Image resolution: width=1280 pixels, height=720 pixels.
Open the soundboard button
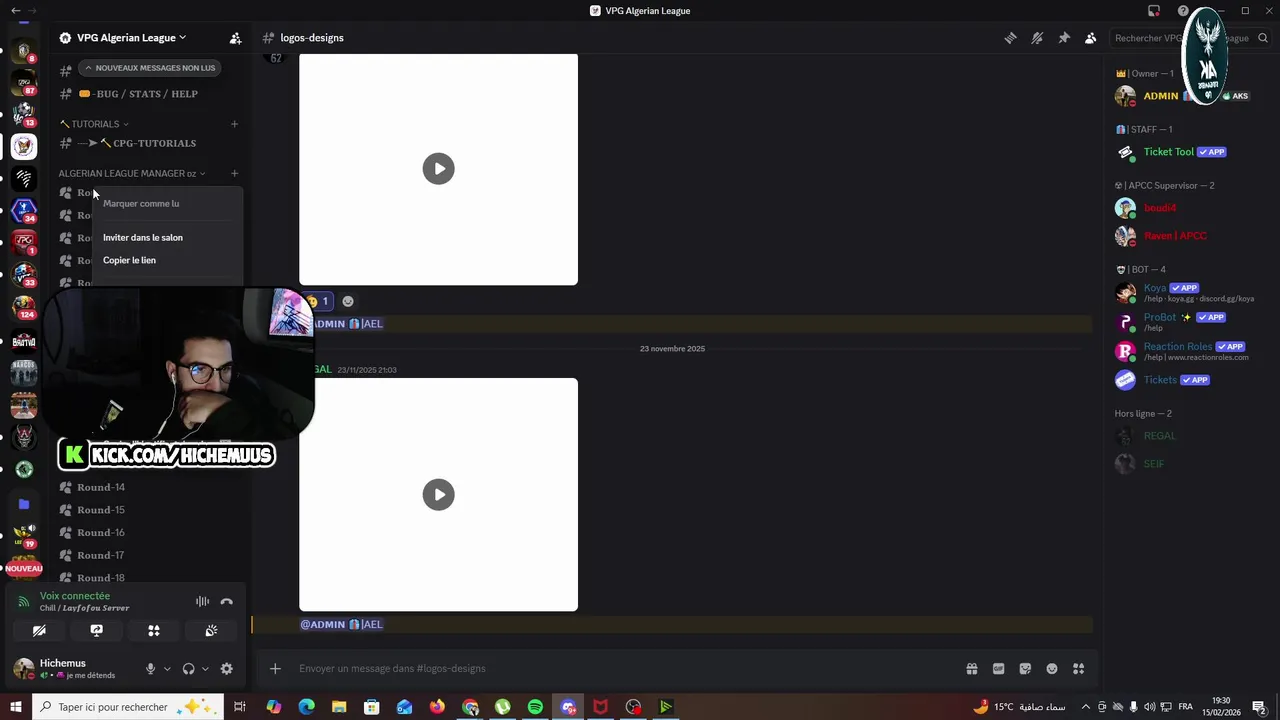point(211,631)
